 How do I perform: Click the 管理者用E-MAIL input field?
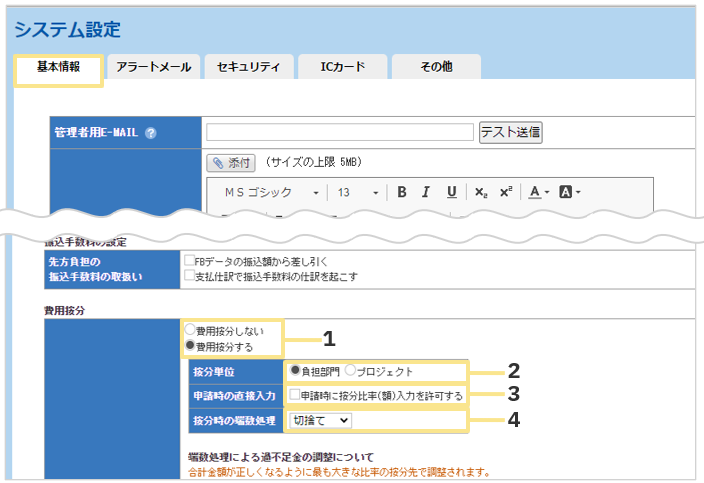(339, 132)
